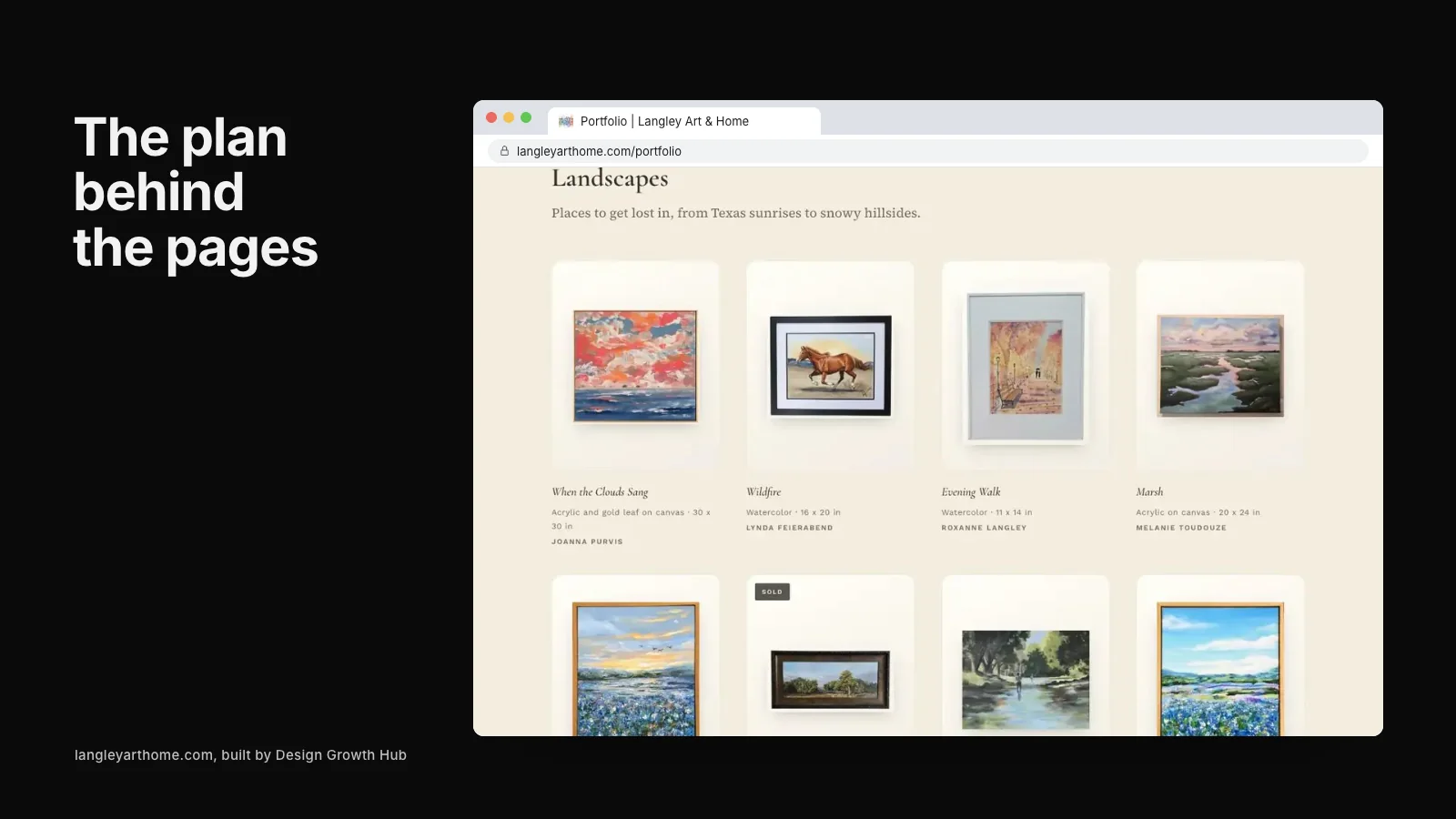Focus the langleyarthome.com/portfolio address field
1456x819 pixels.
928,151
